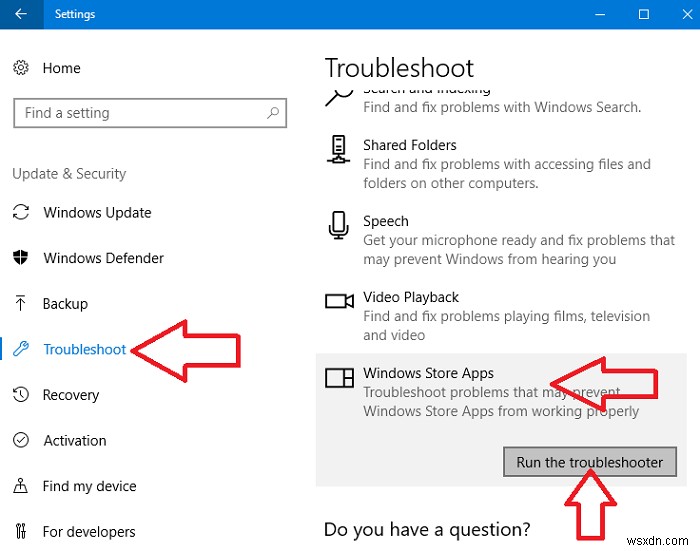The height and width of the screenshot is (551, 700).
Task: Open Windows Defender section
Action: (104, 258)
